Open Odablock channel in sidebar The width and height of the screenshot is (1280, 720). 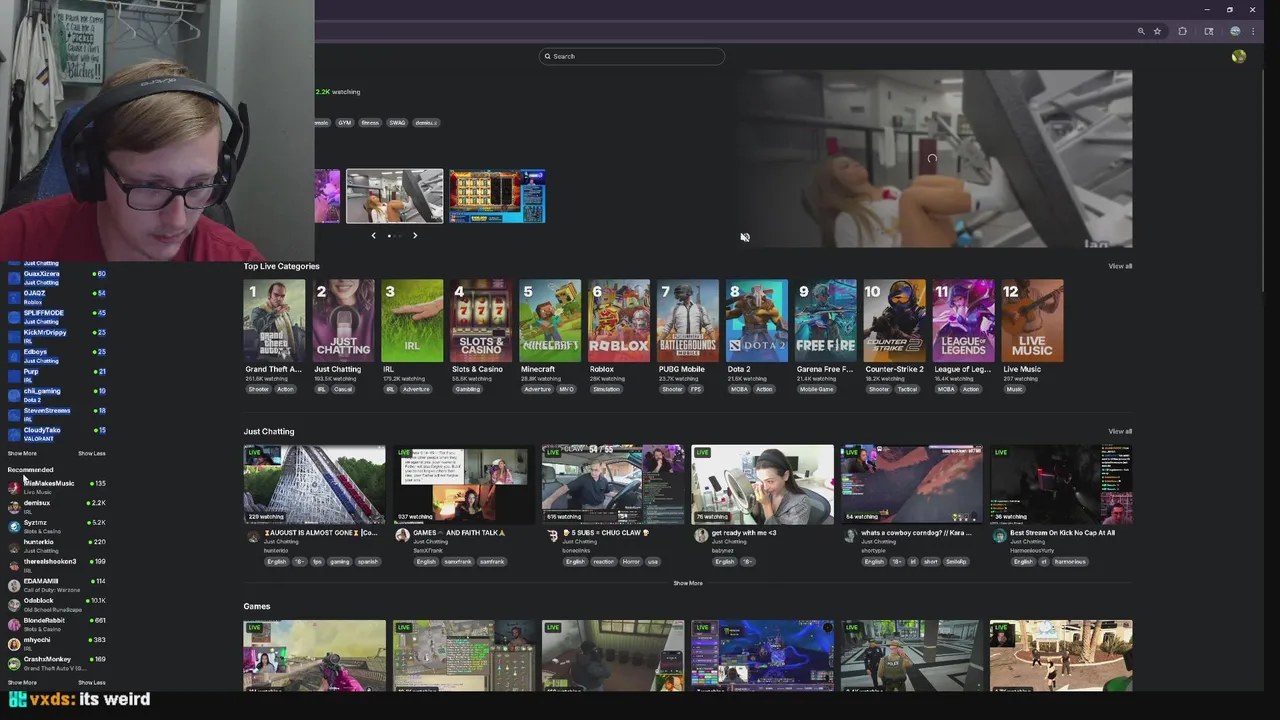click(57, 604)
